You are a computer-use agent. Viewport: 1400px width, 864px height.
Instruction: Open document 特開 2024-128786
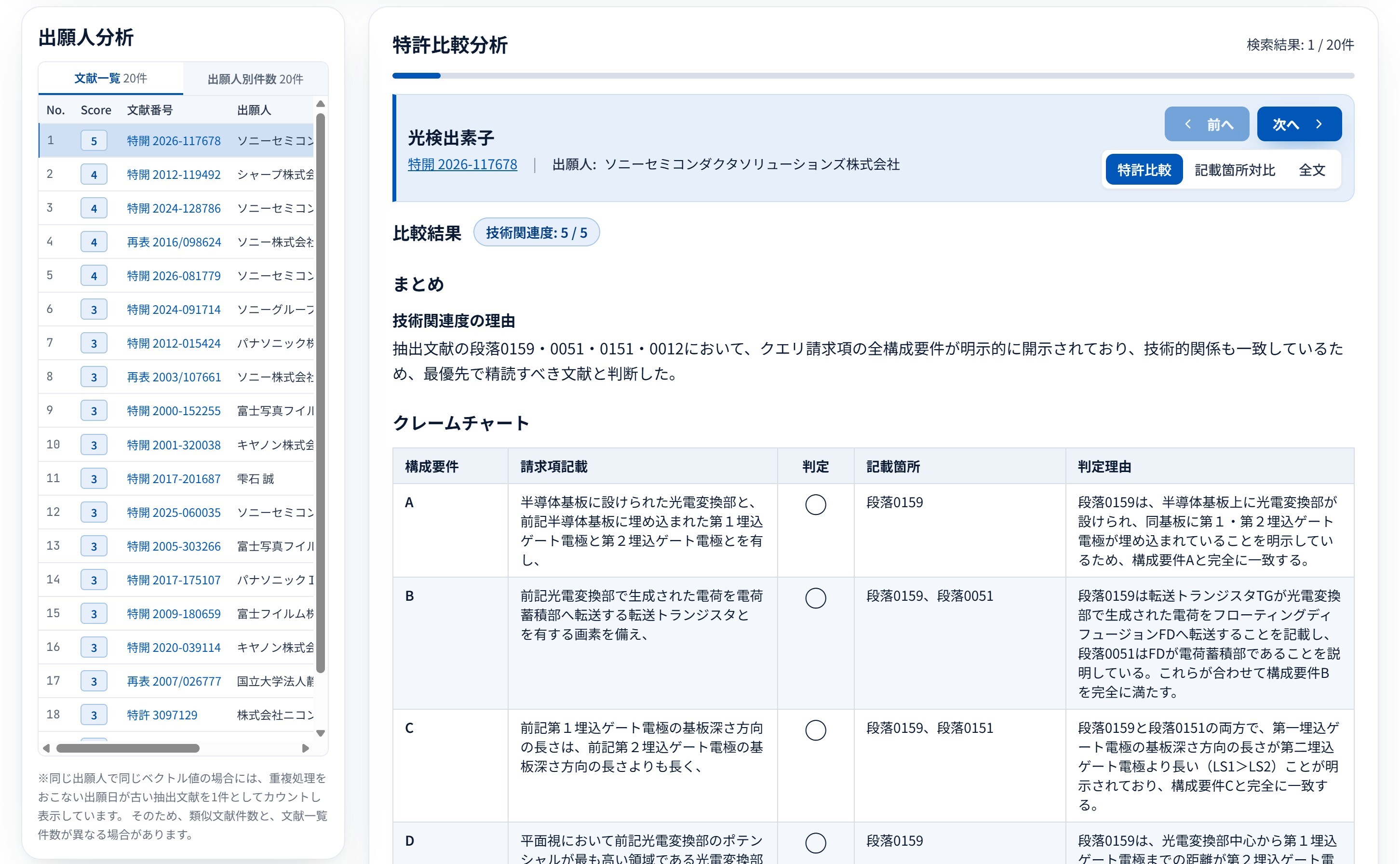(174, 208)
